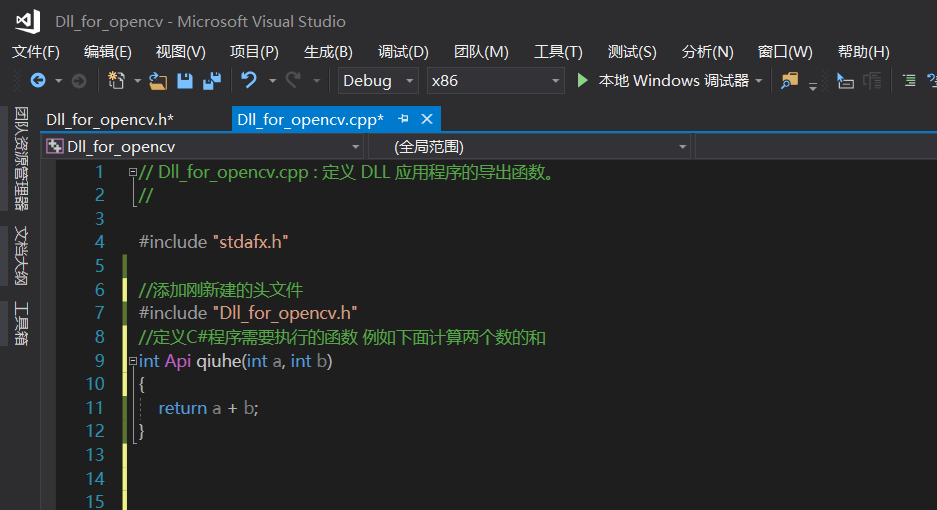This screenshot has height=510, width=937.
Task: Select the Dll_for_opencv.cpp tab
Action: (x=310, y=120)
